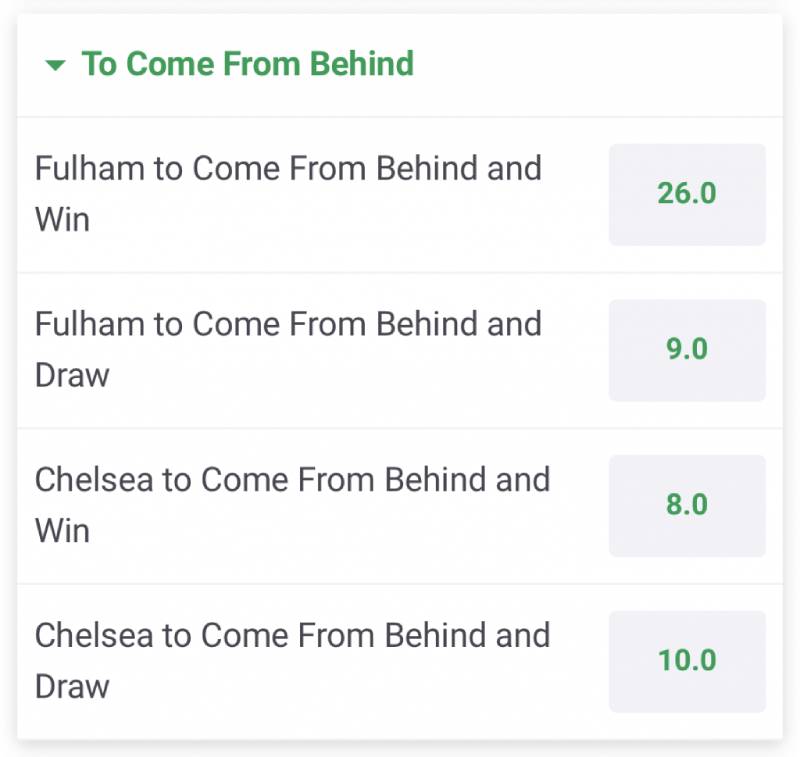Screen dimensions: 800x757
Task: Bet on Fulham comeback win at 26.0
Action: point(687,194)
